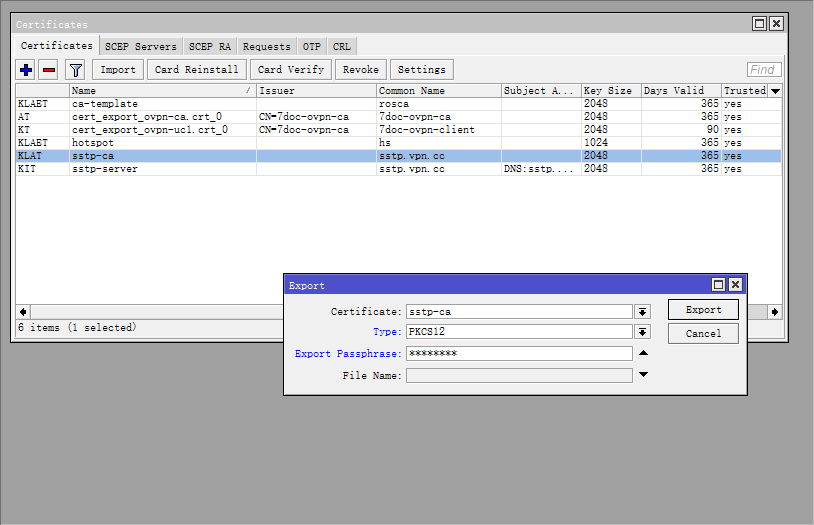Viewport: 814px width, 525px height.
Task: Open the CRL tab
Action: [x=342, y=46]
